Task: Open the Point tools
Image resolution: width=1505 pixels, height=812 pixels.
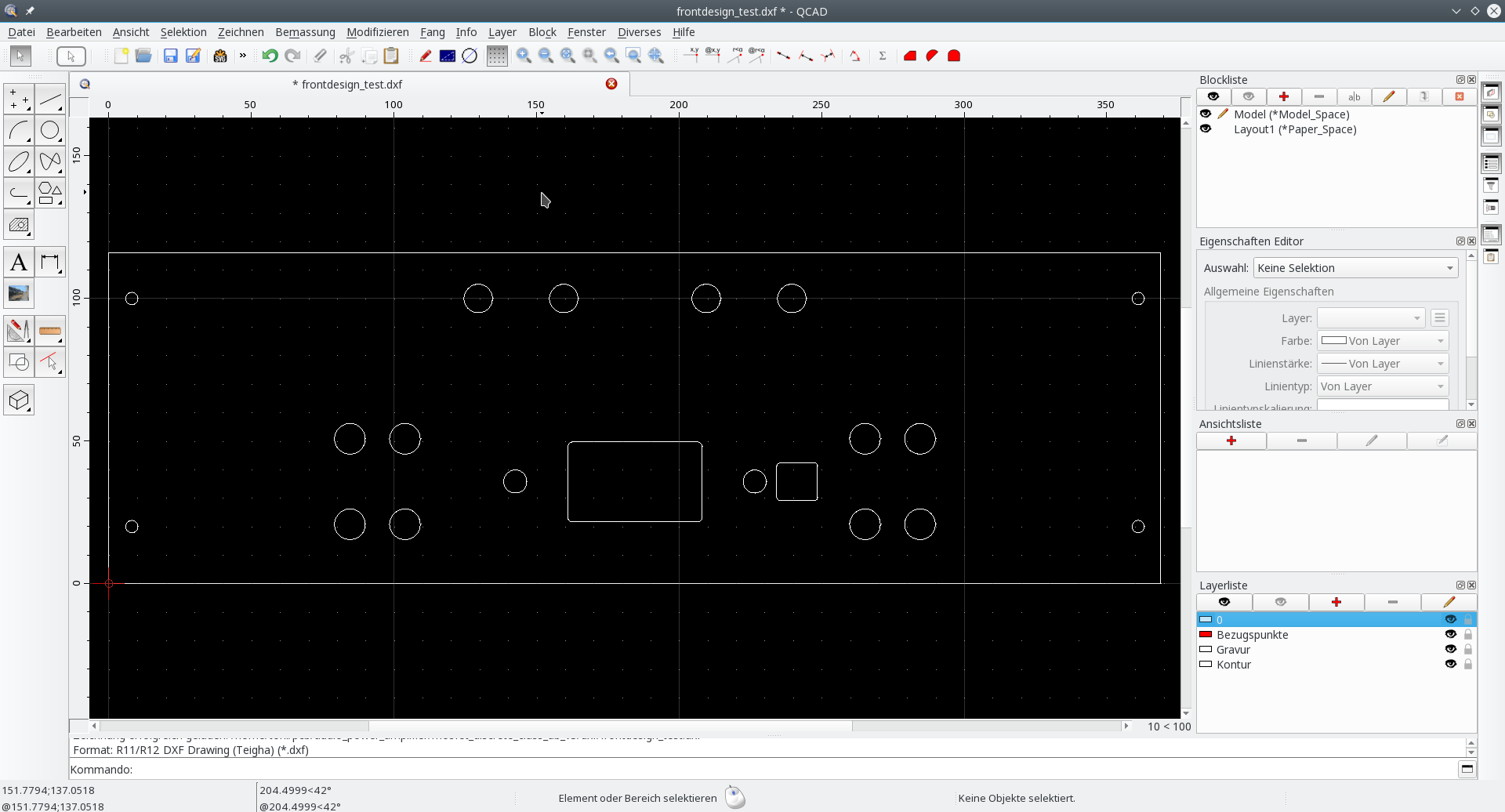Action: [x=19, y=100]
